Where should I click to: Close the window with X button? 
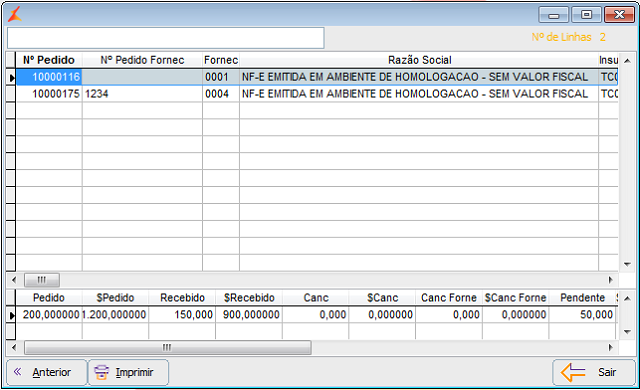tap(619, 15)
